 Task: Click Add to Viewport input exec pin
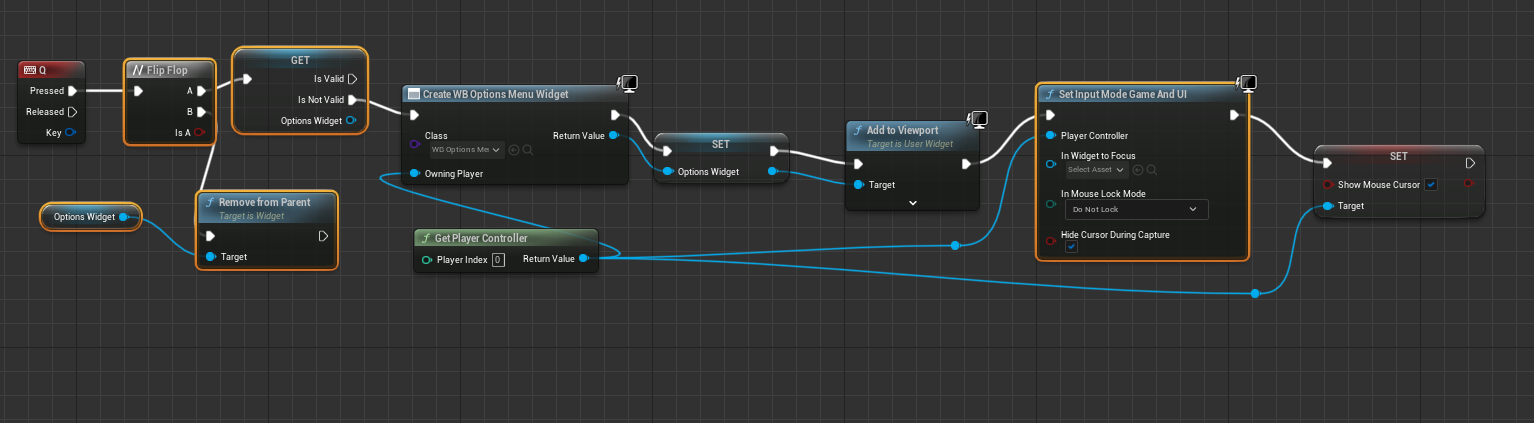pyautogui.click(x=858, y=164)
